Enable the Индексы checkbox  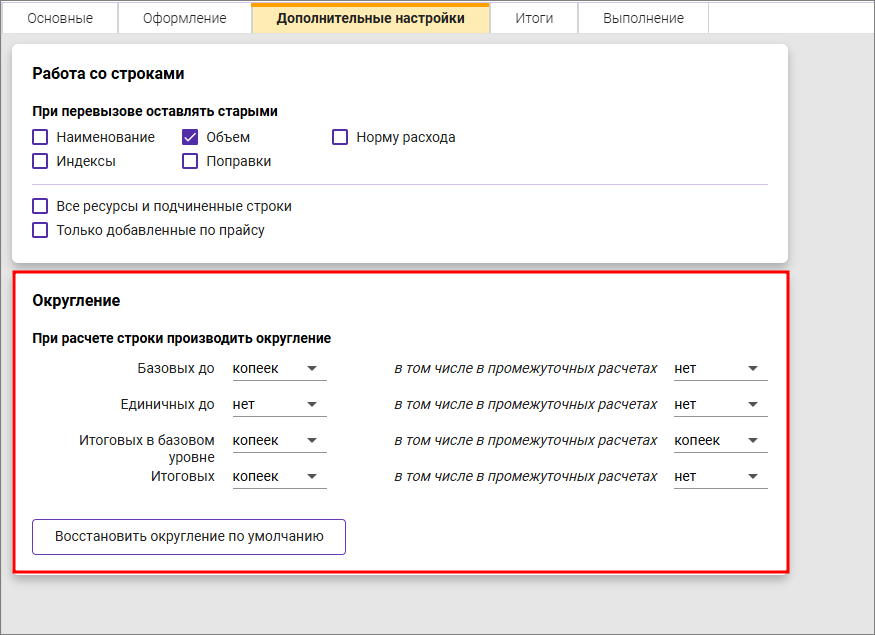click(40, 161)
